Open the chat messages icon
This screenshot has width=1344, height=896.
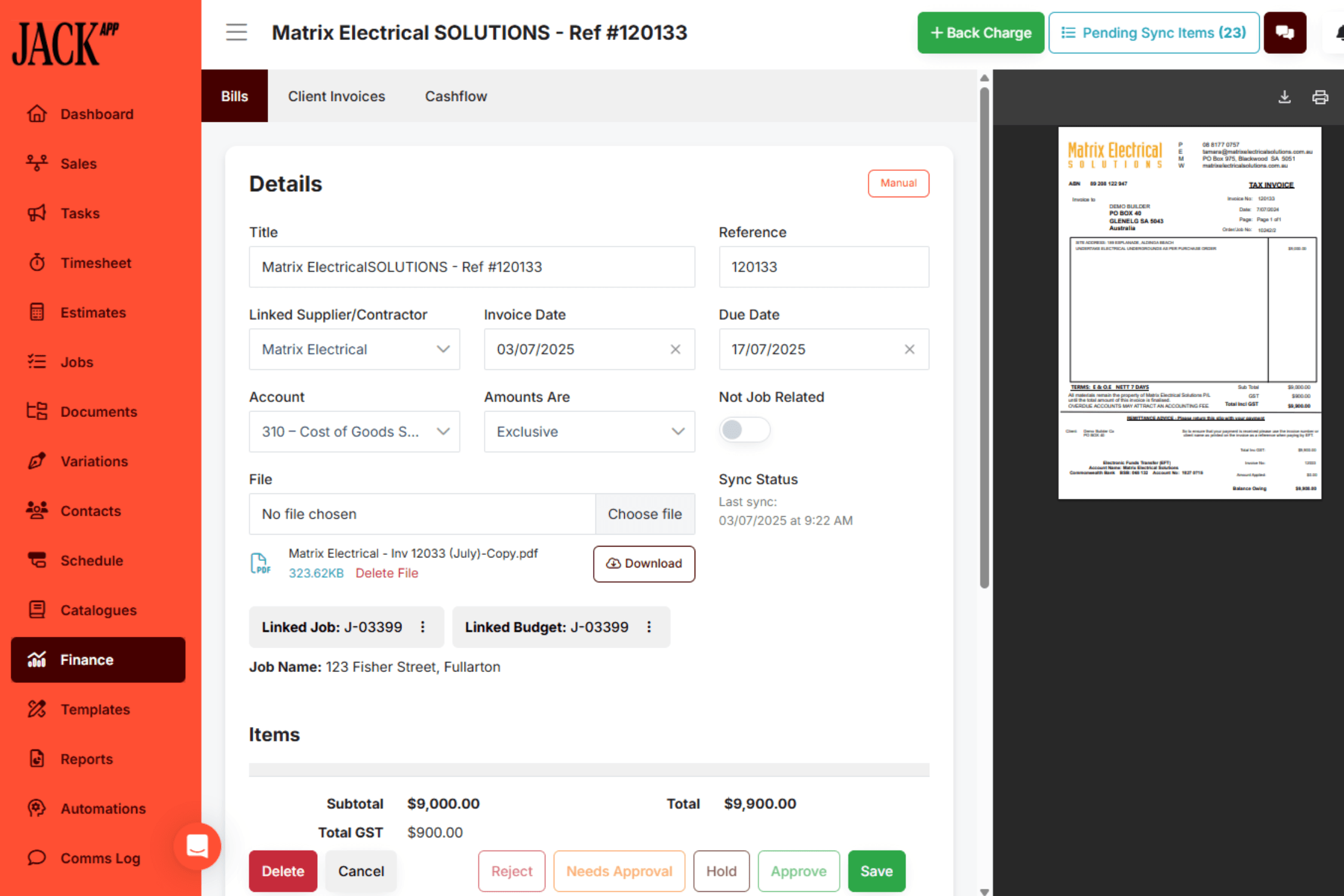tap(1284, 33)
